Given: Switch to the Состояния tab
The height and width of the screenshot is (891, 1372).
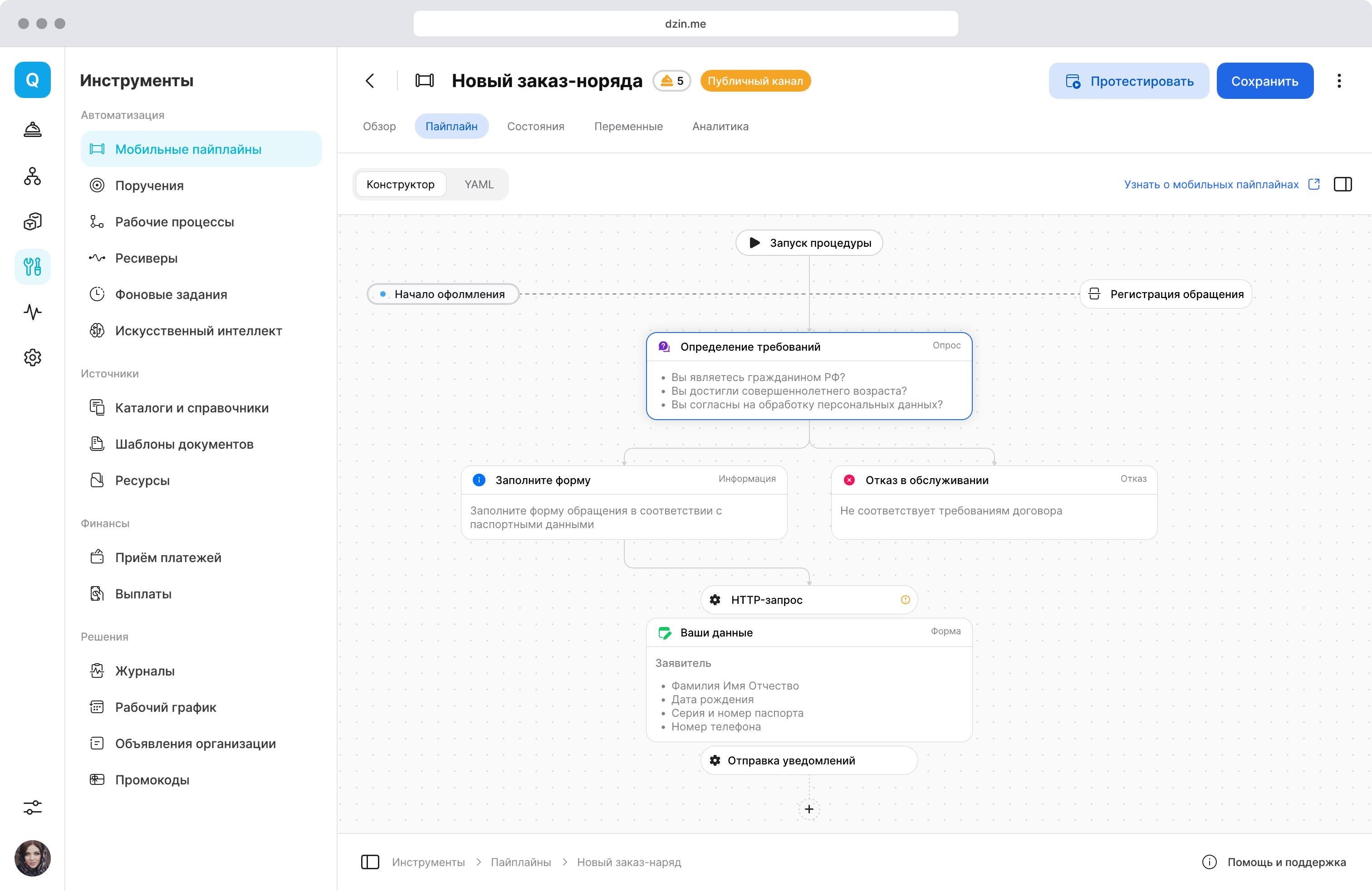Looking at the screenshot, I should (x=535, y=126).
